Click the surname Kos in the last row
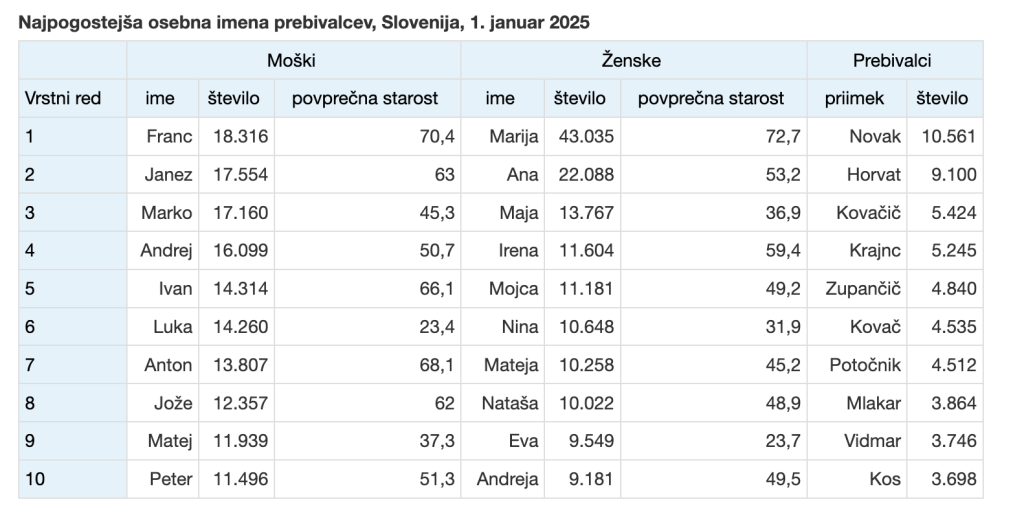 (884, 479)
